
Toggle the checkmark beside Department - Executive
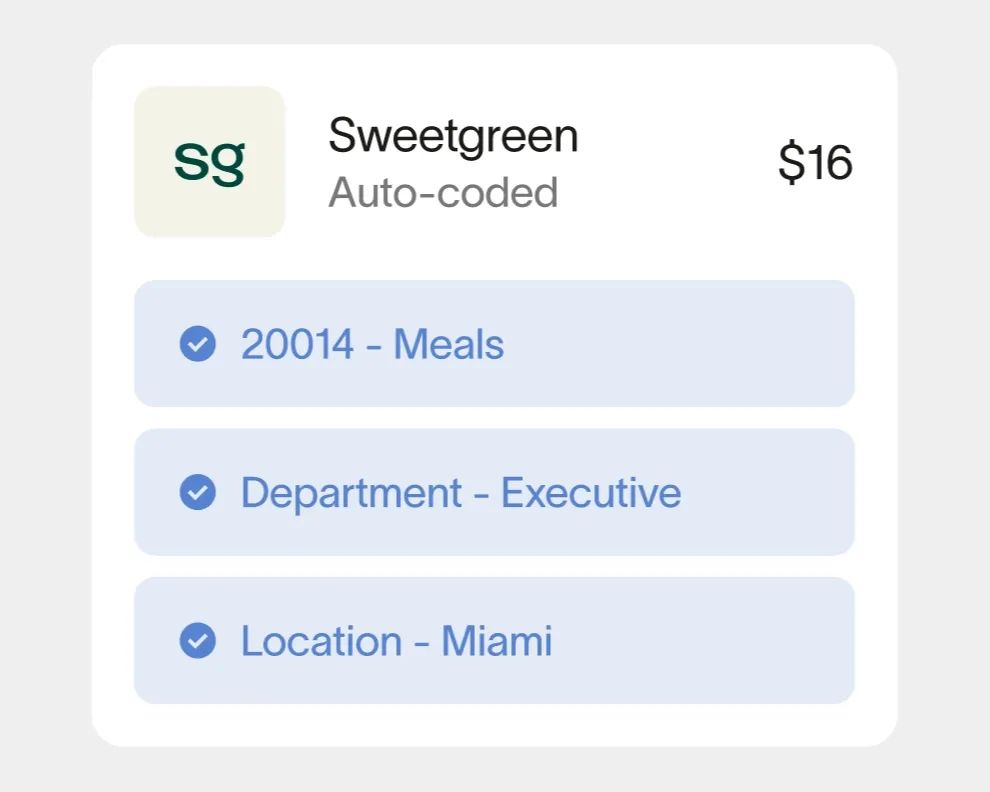[198, 492]
